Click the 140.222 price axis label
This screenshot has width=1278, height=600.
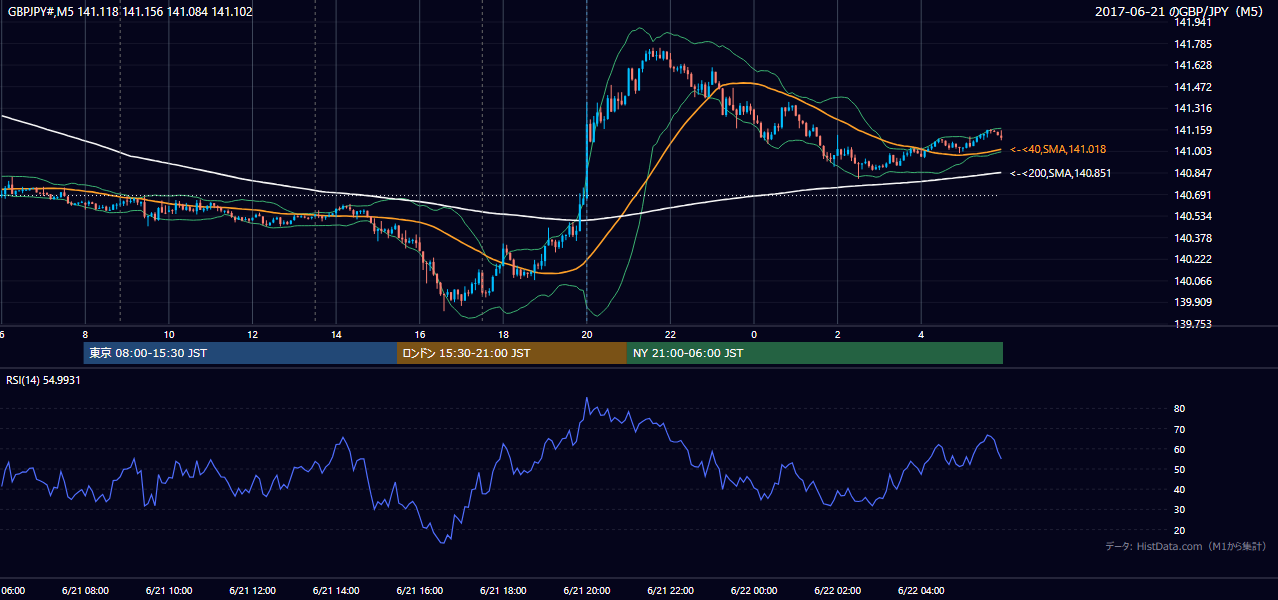click(1193, 259)
